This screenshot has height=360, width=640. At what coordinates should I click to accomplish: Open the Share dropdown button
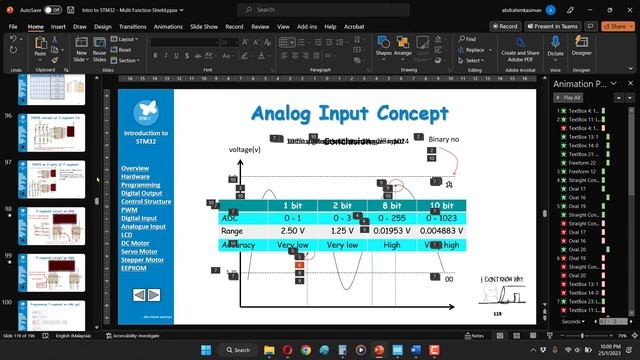coord(618,26)
